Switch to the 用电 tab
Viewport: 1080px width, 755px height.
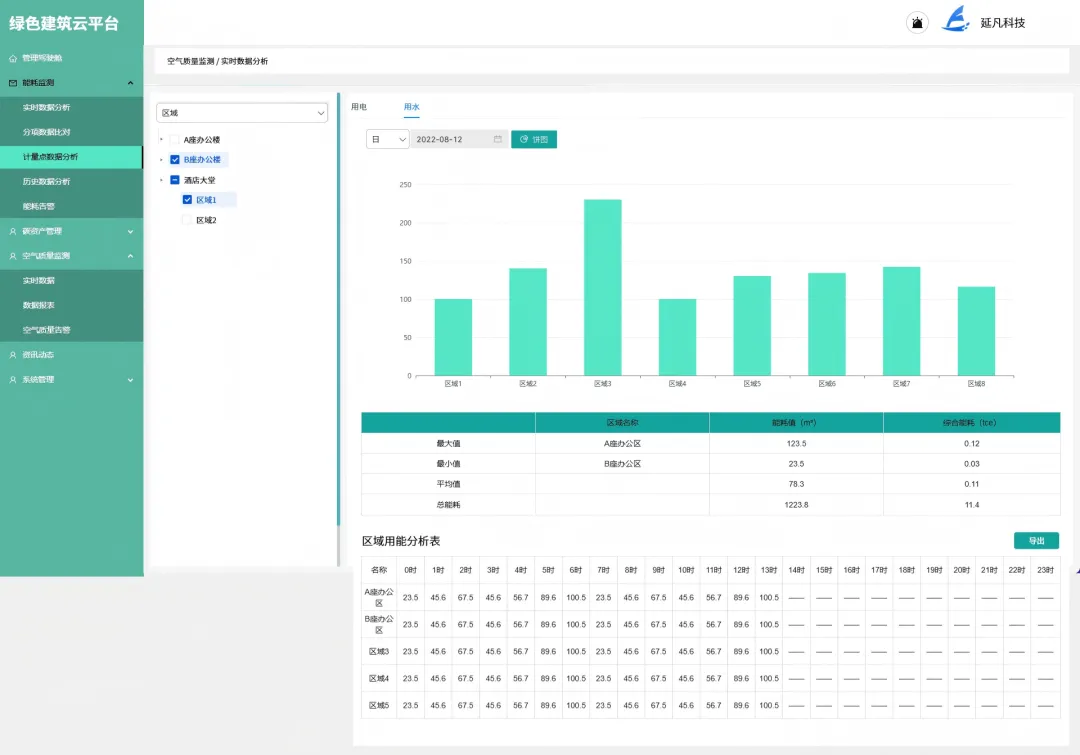click(x=359, y=107)
